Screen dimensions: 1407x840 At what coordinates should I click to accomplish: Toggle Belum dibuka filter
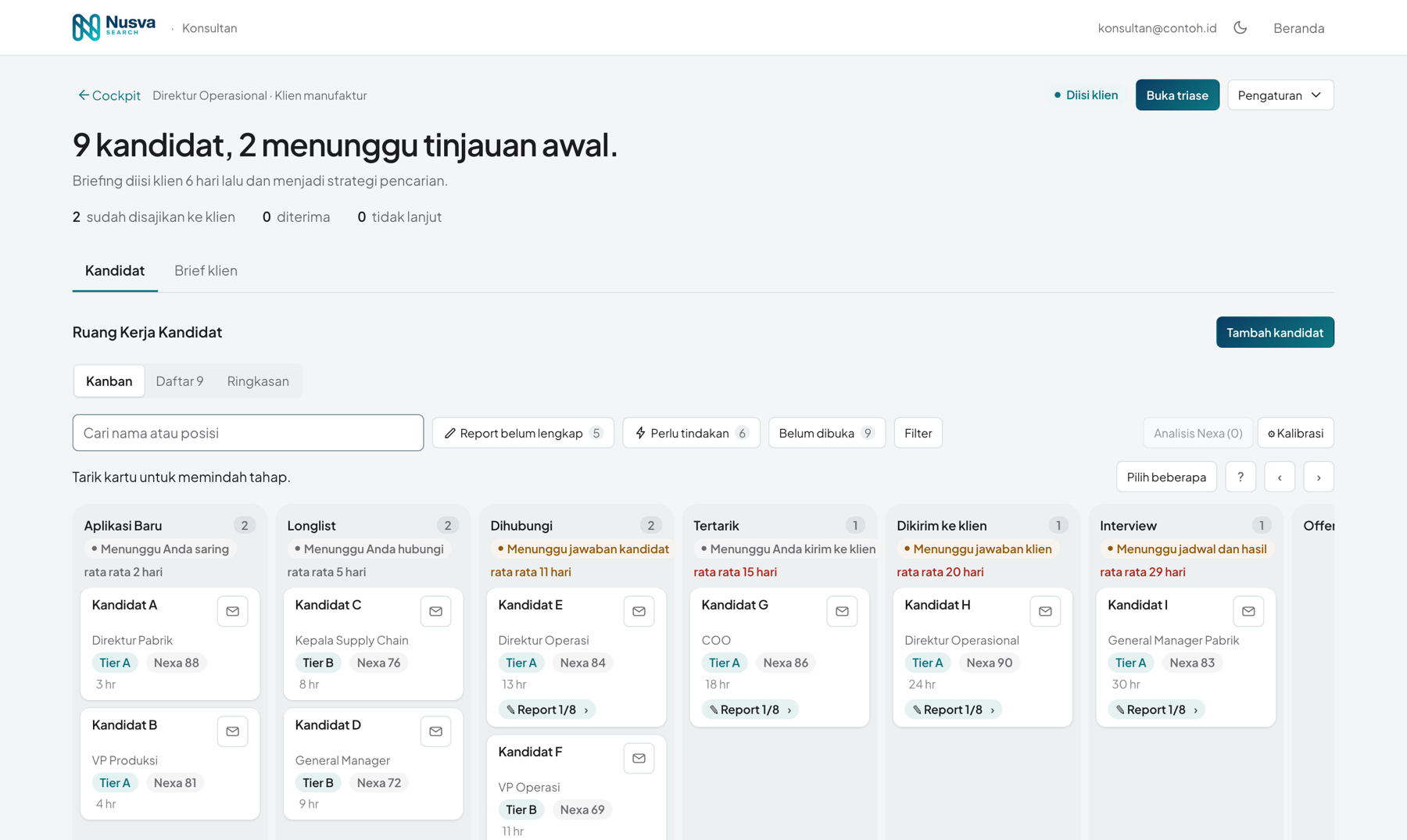[x=827, y=433]
